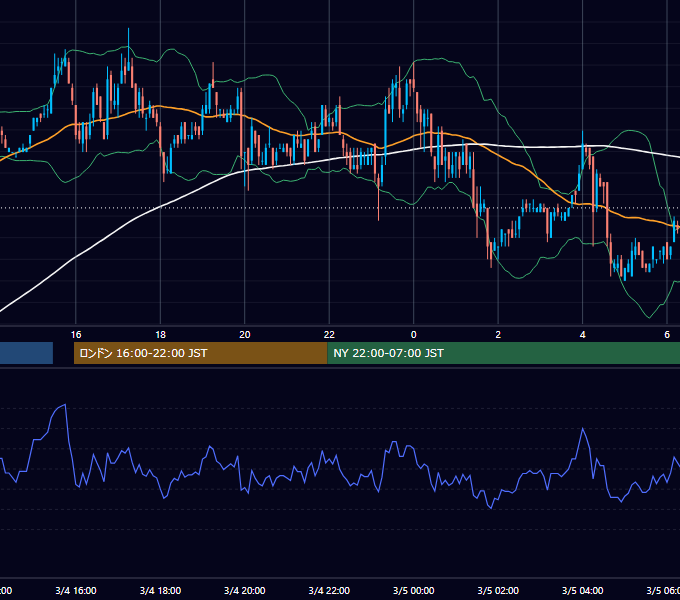This screenshot has width=680, height=600.
Task: Click the 2 hour label on the price chart axis
Action: click(x=498, y=334)
